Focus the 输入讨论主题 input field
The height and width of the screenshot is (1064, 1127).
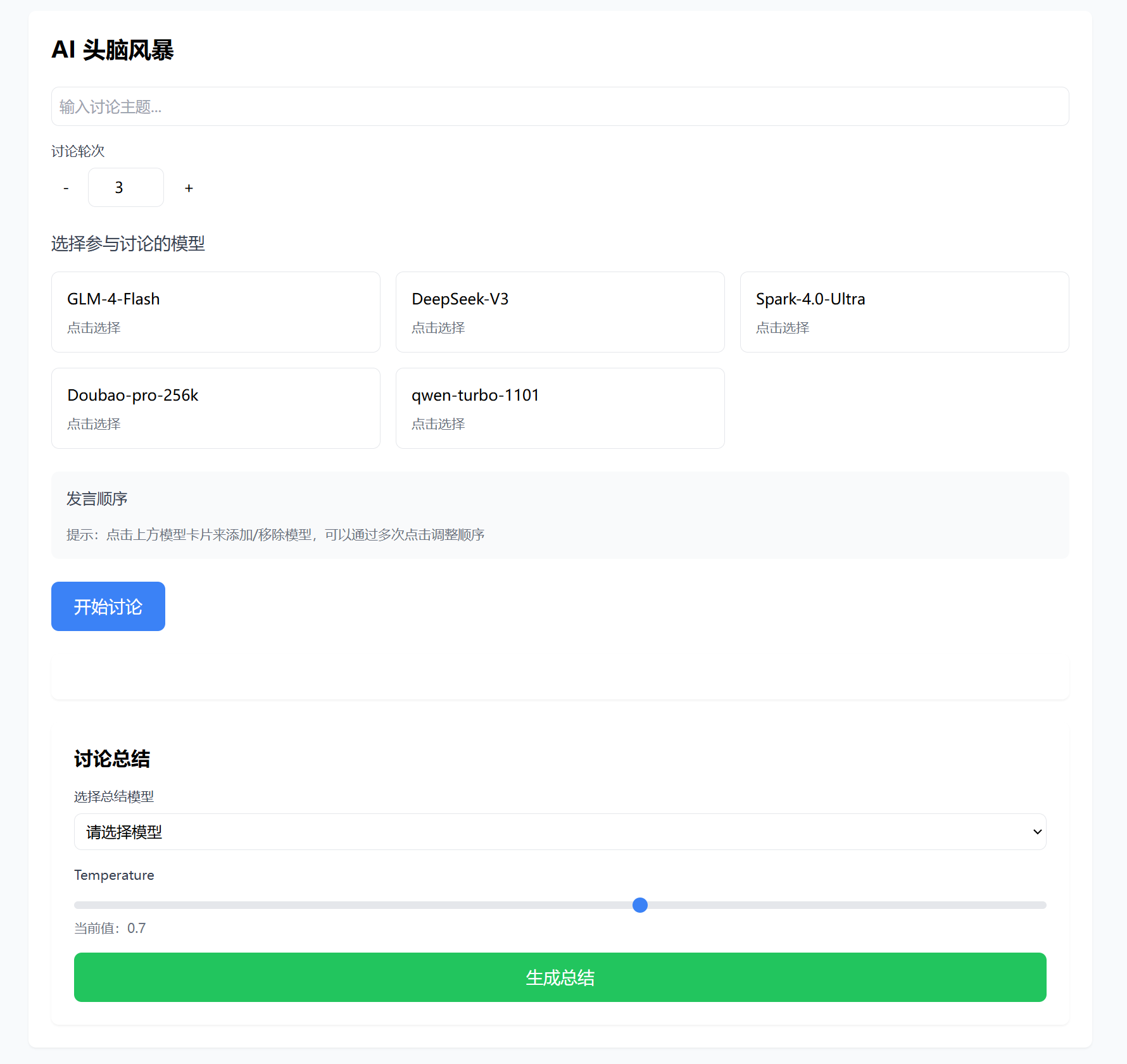pyautogui.click(x=560, y=106)
